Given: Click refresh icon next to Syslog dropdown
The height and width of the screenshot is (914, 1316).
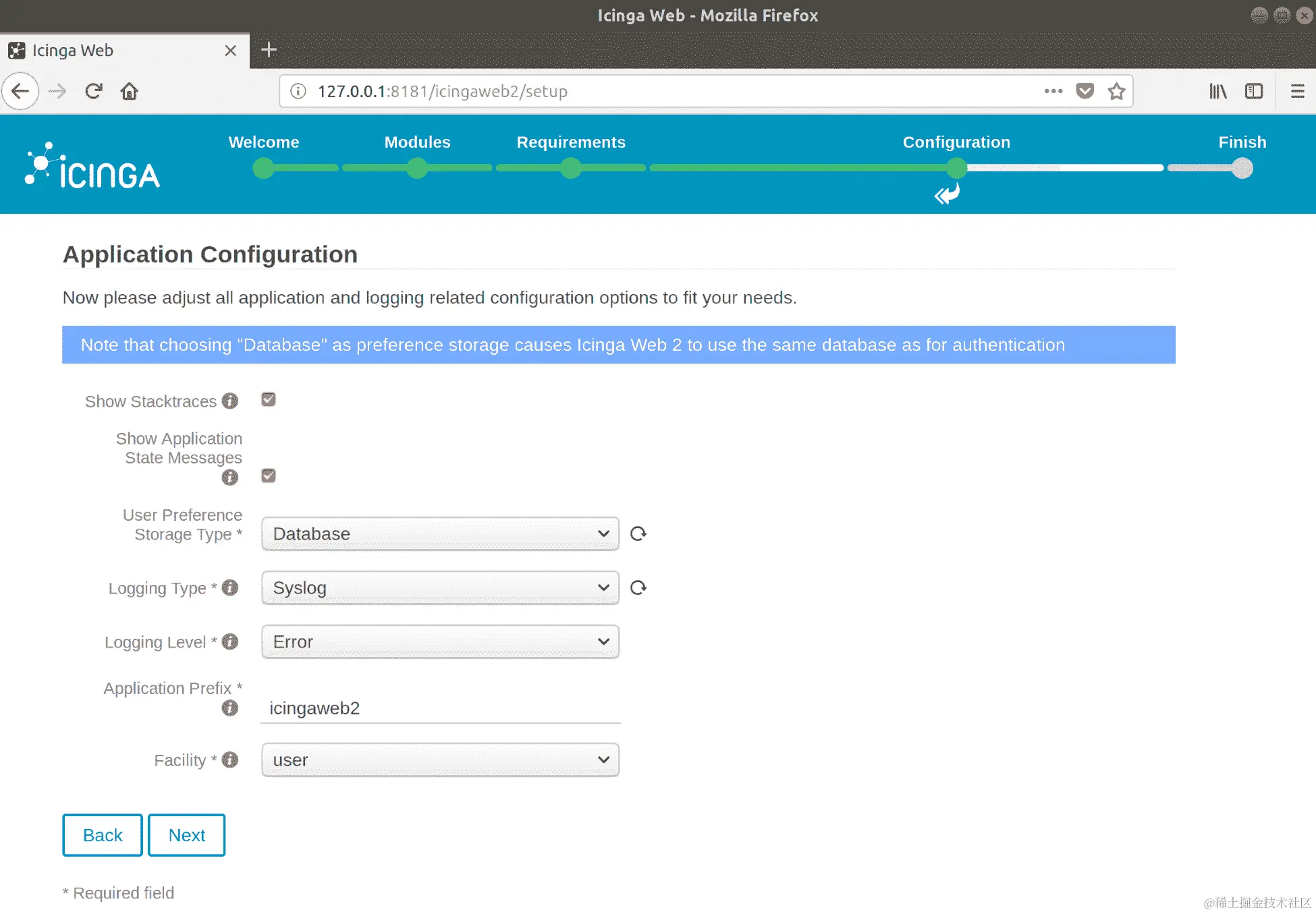Looking at the screenshot, I should point(638,588).
